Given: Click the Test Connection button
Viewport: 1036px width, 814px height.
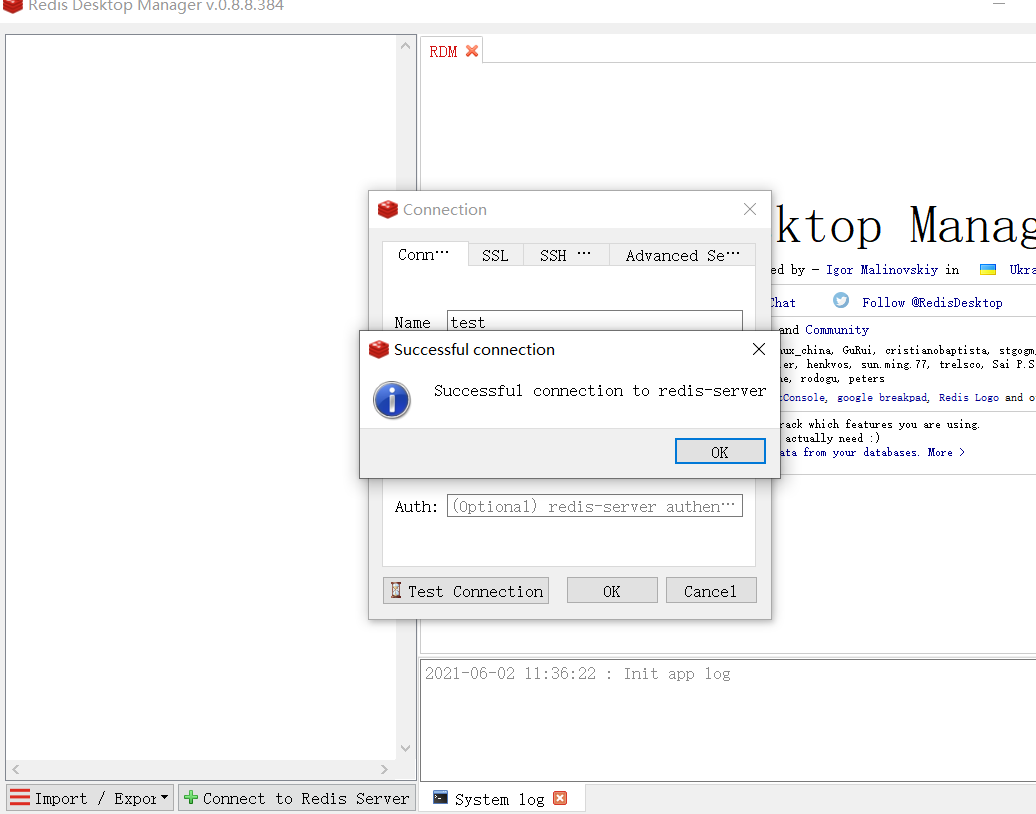Looking at the screenshot, I should (x=466, y=591).
